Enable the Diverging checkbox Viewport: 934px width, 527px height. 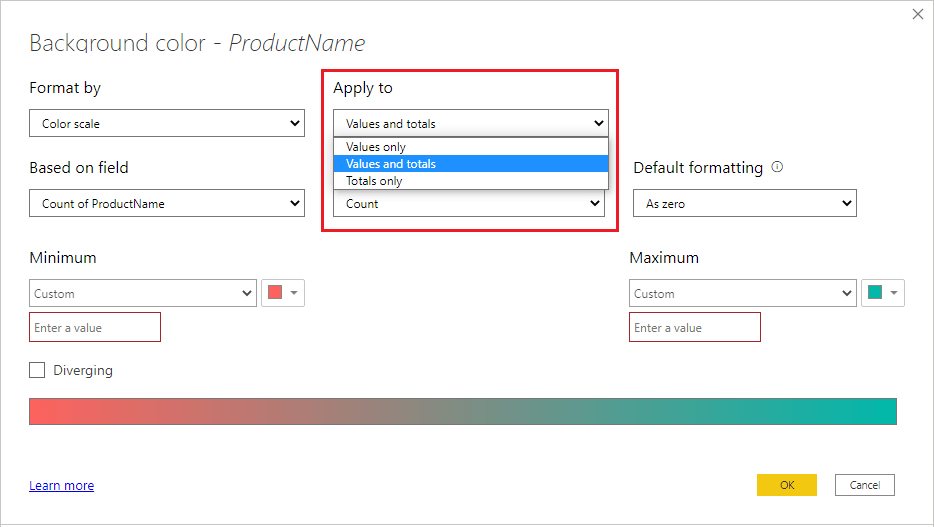click(37, 370)
